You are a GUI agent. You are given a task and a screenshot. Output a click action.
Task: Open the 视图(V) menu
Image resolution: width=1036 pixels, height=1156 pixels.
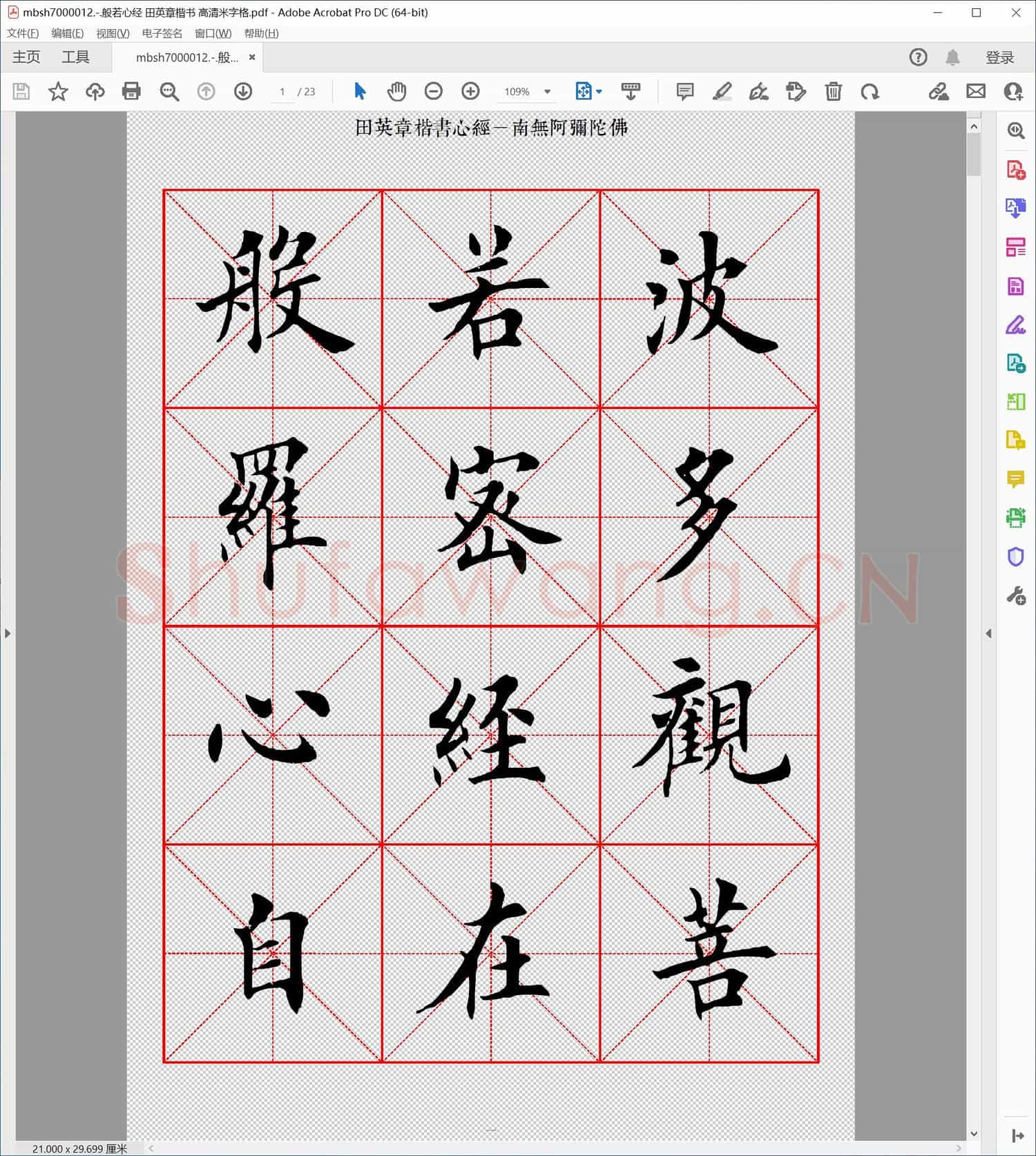click(x=113, y=33)
